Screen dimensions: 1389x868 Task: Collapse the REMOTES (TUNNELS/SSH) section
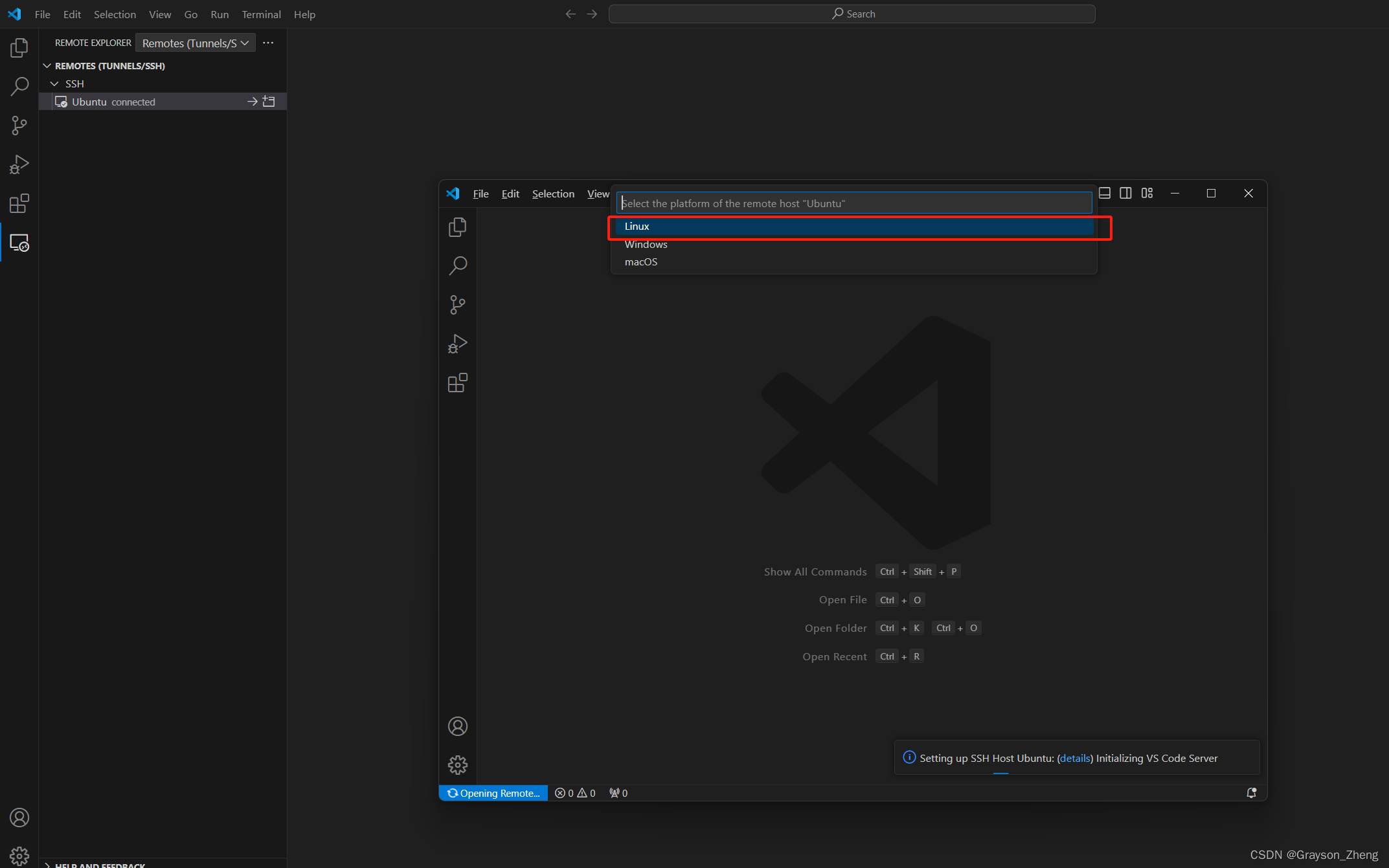(47, 66)
